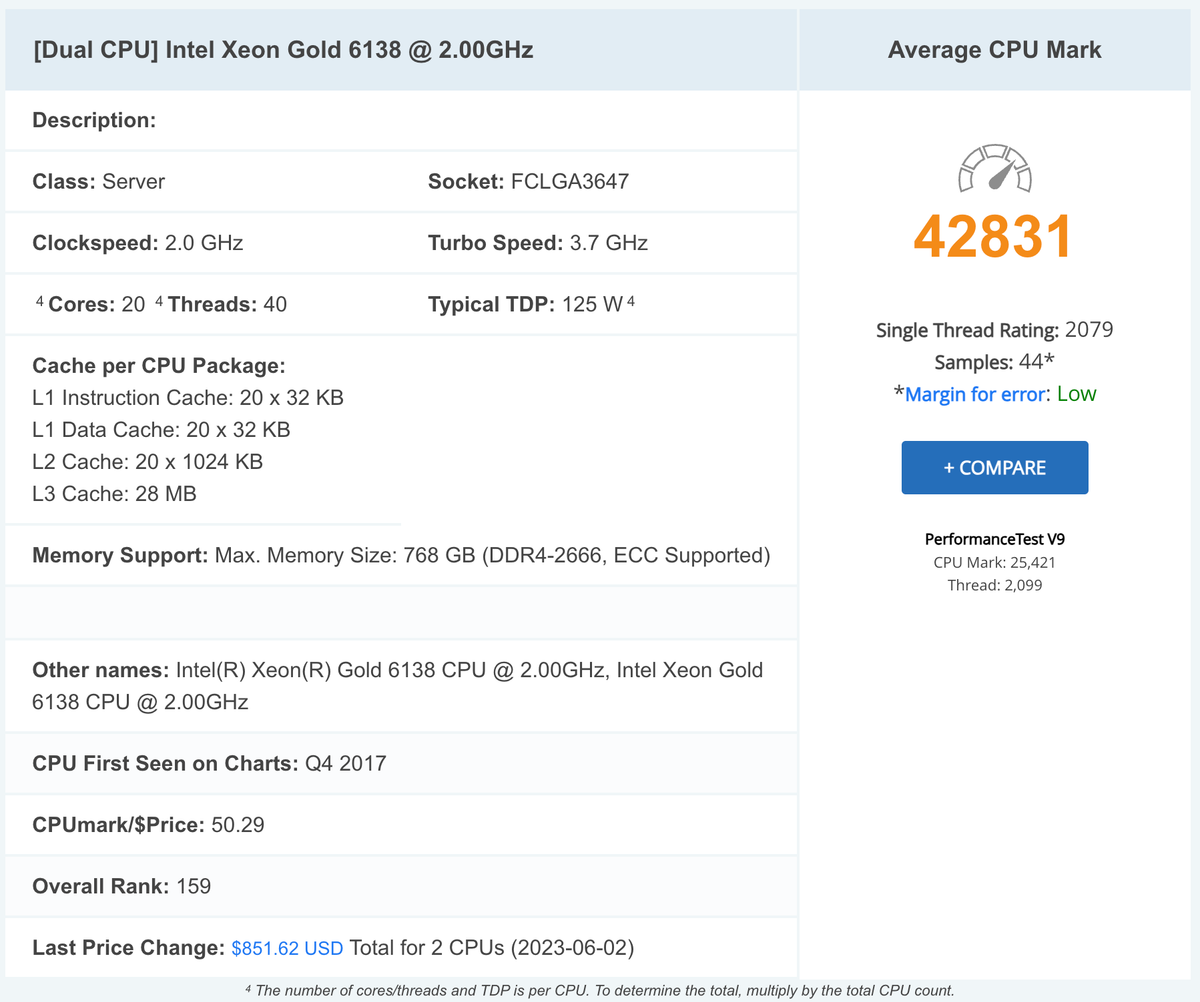Click the Samples 44* text
Image resolution: width=1200 pixels, height=1002 pixels.
994,362
